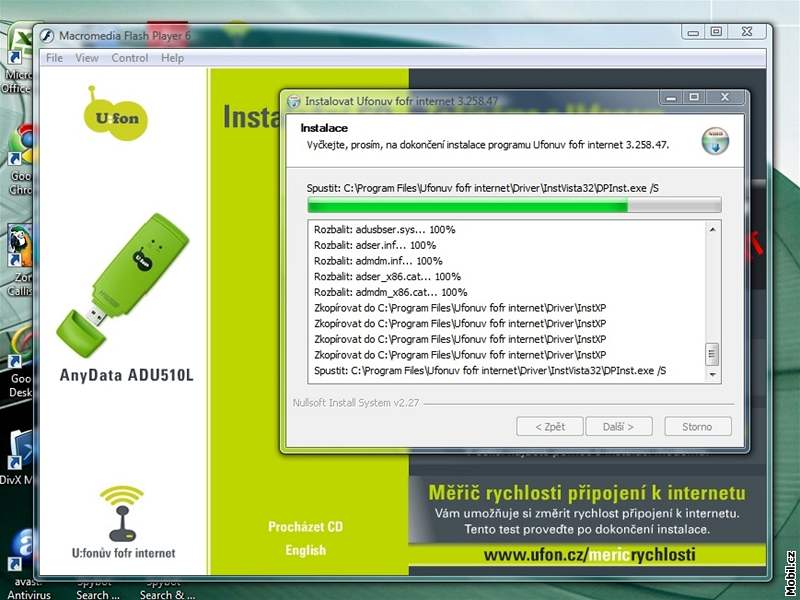
Task: Select log line 'Rozbalit: adser_x86.cat... 100%'
Action: (x=387, y=277)
